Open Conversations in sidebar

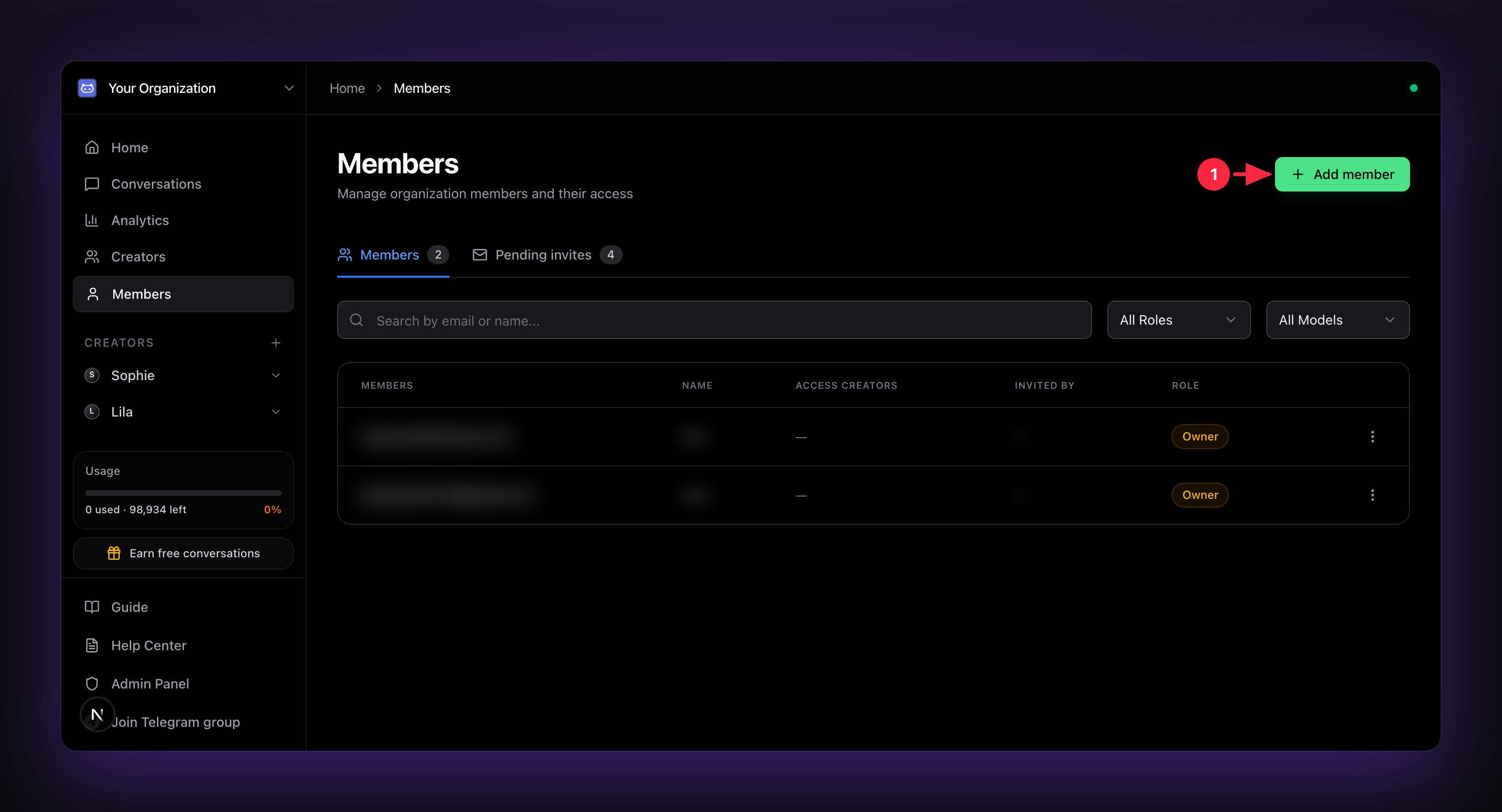point(183,184)
